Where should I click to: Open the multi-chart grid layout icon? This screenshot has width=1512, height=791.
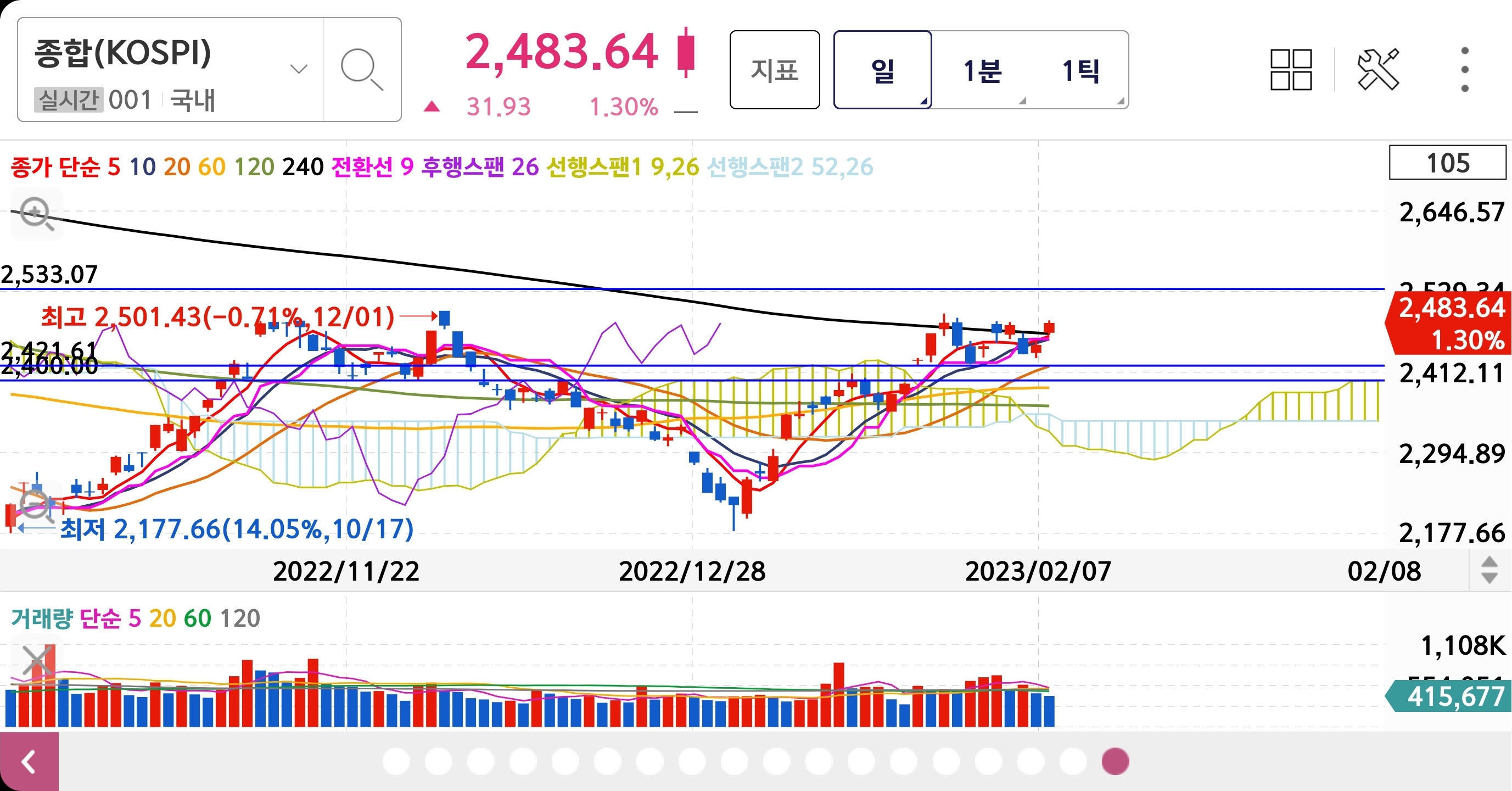tap(1291, 70)
